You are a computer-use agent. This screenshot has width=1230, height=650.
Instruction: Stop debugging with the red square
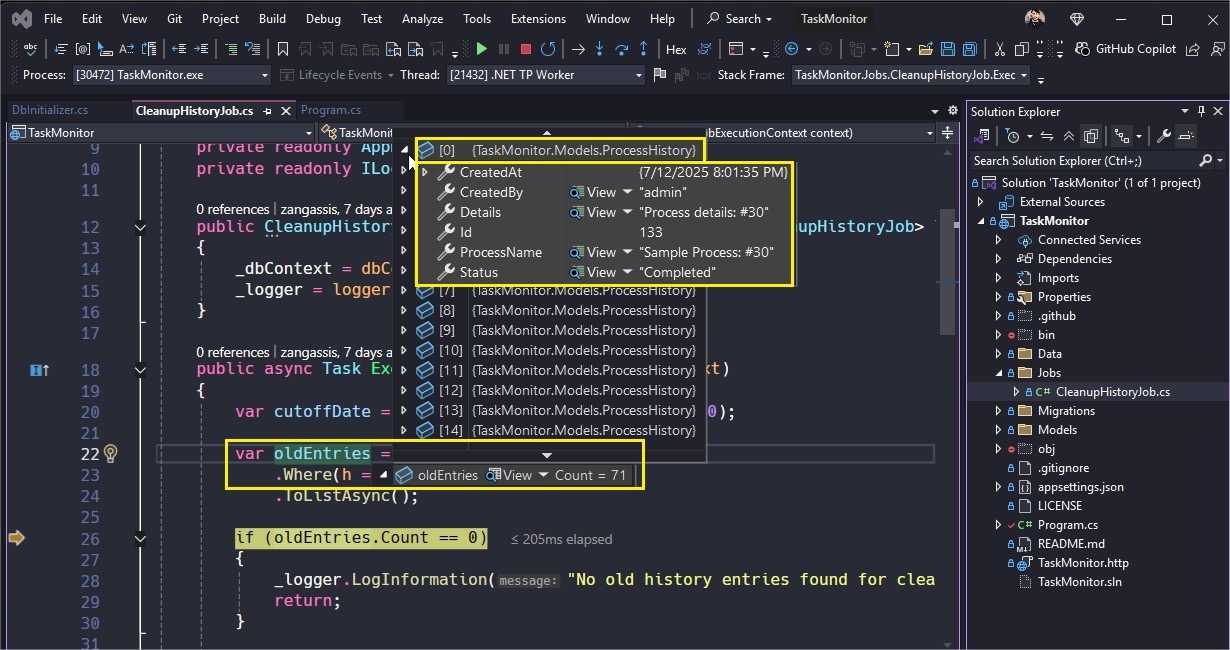click(526, 49)
